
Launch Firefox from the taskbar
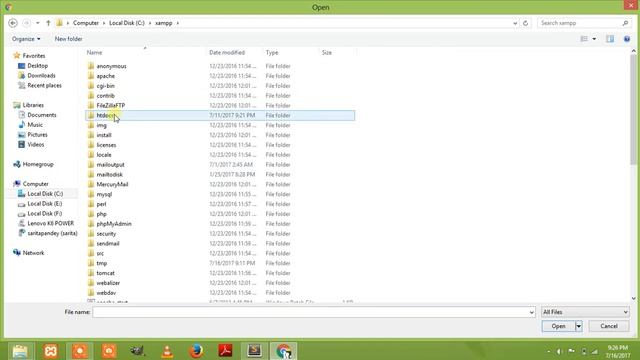click(x=196, y=351)
